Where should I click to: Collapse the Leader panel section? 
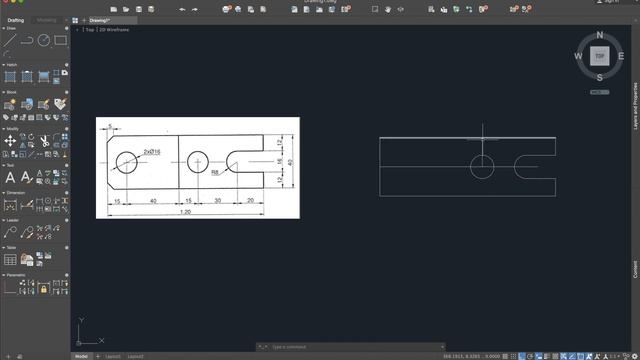4,220
